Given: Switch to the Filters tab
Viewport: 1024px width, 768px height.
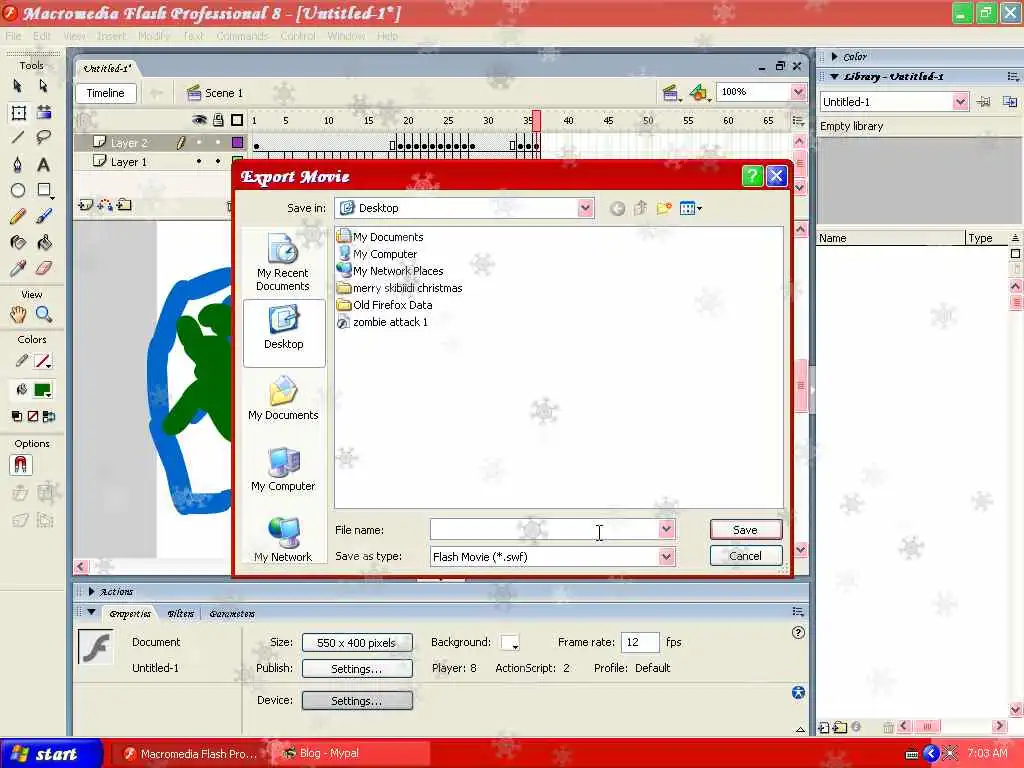Looking at the screenshot, I should coord(181,614).
